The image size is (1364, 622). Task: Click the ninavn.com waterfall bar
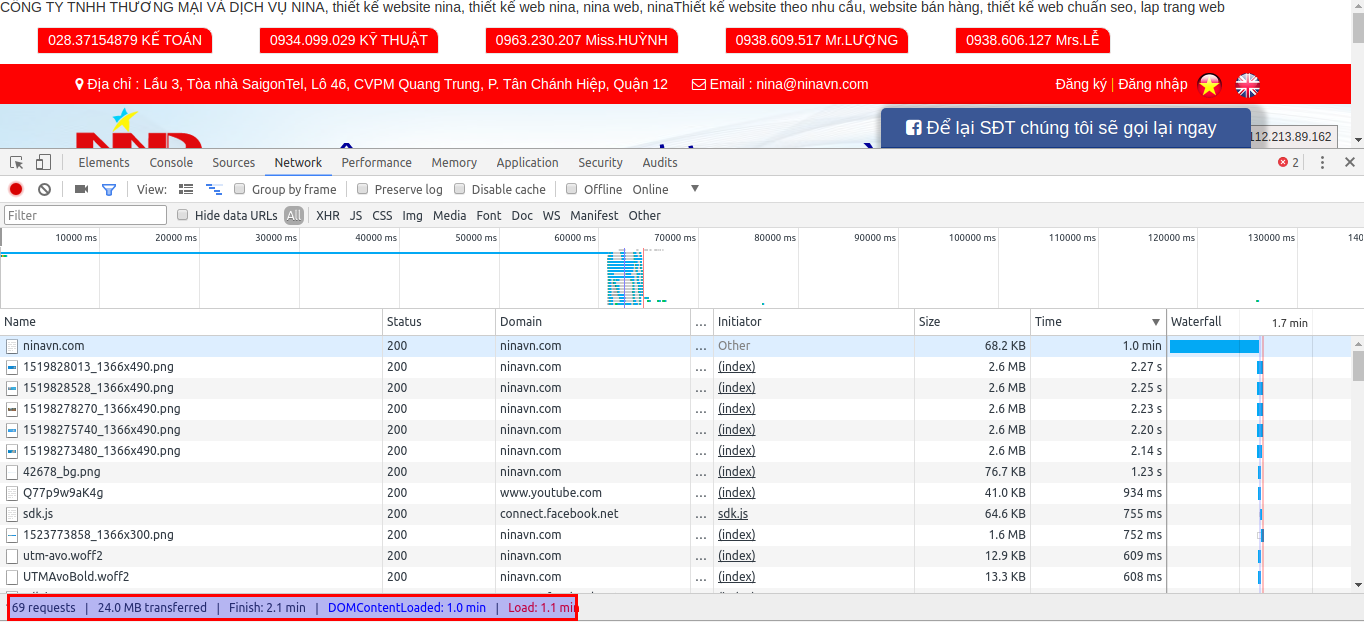(x=1214, y=346)
